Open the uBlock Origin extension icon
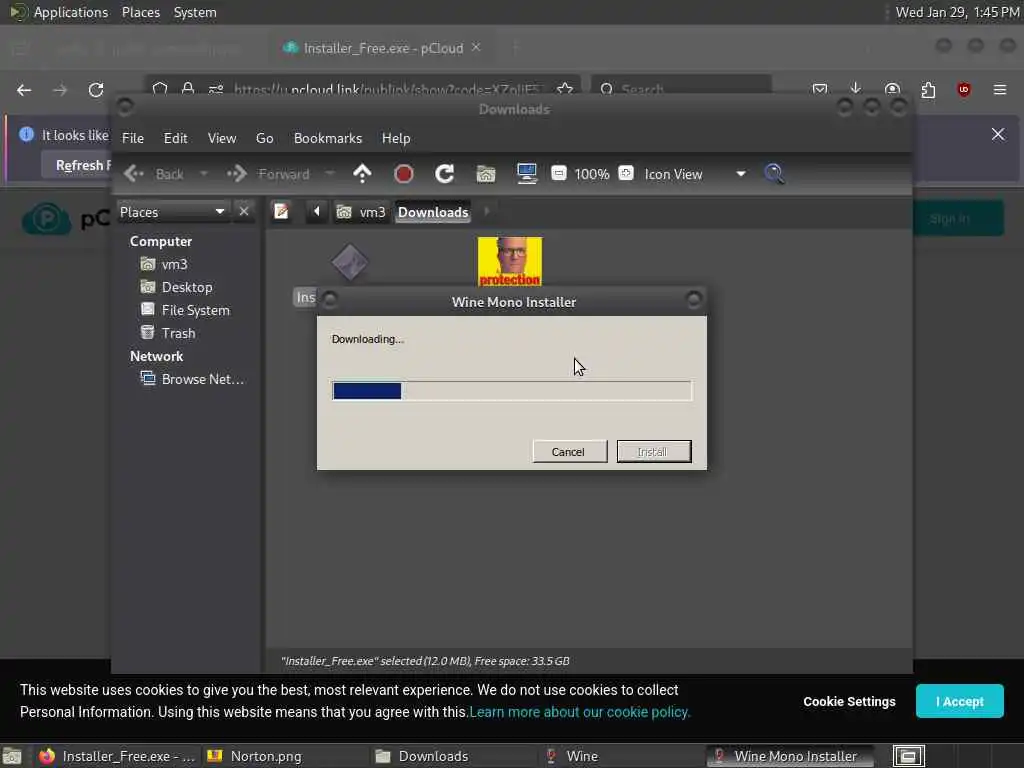The width and height of the screenshot is (1024, 768). (x=963, y=89)
